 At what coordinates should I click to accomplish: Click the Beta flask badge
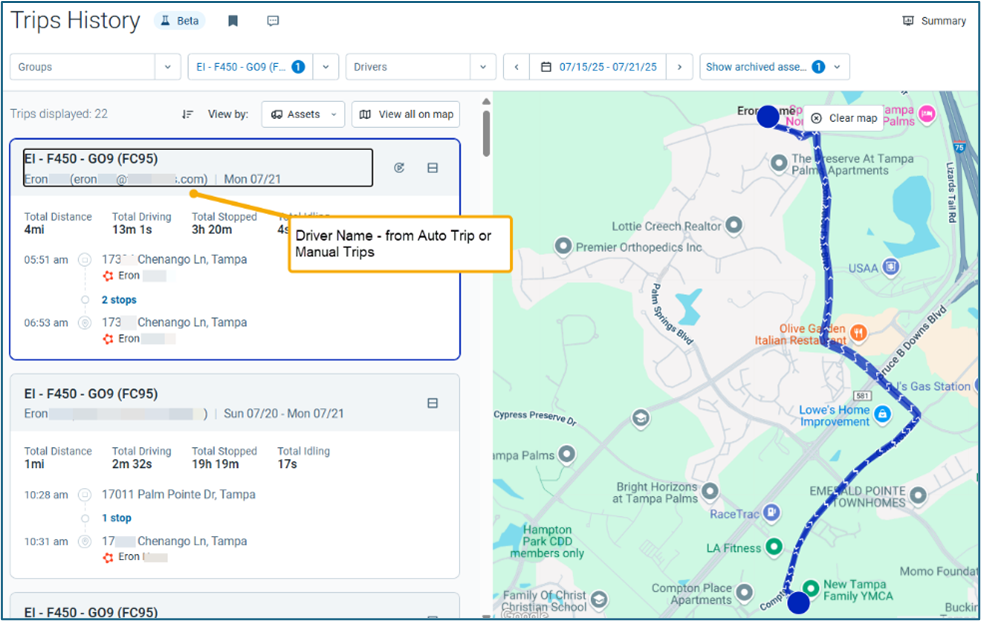(x=180, y=21)
